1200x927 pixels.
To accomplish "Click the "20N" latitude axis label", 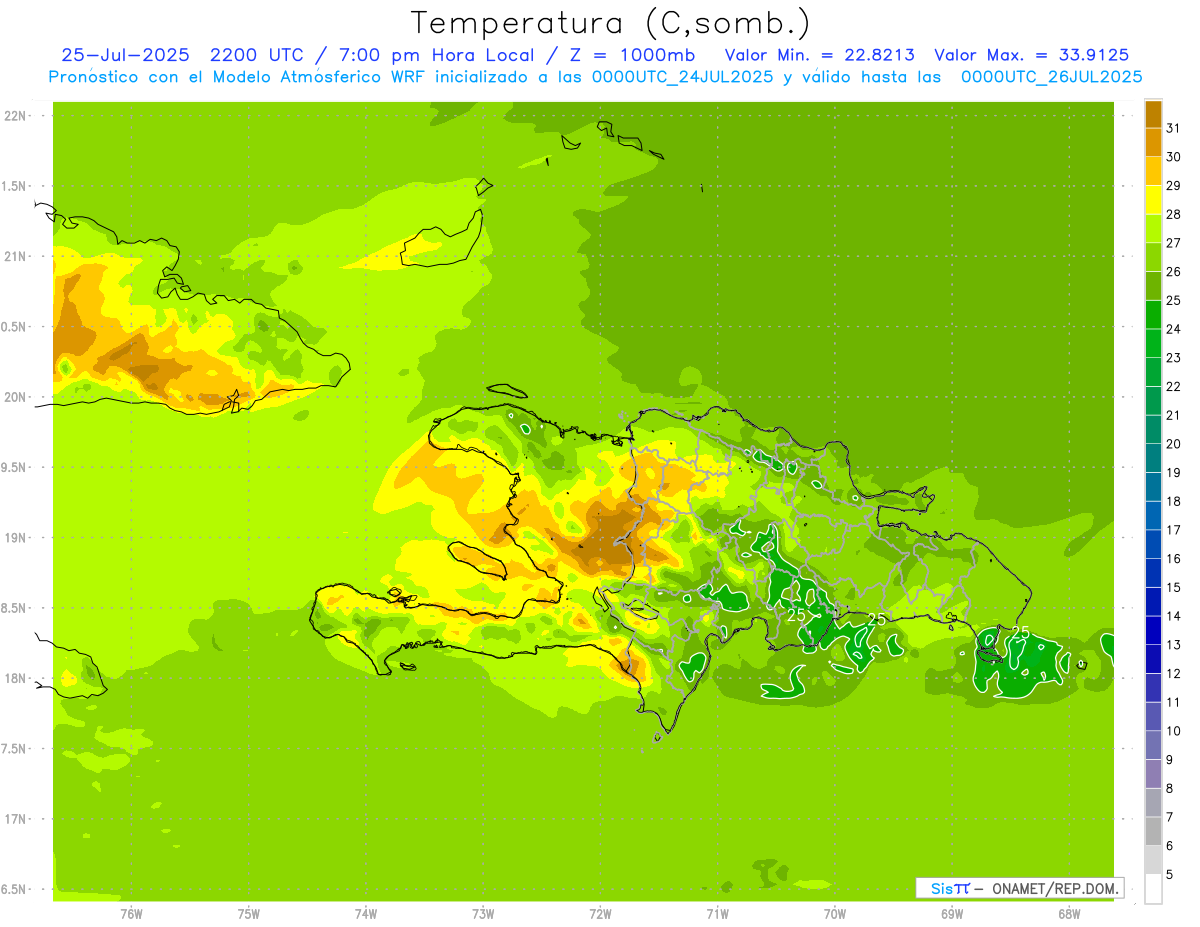I will pos(15,397).
